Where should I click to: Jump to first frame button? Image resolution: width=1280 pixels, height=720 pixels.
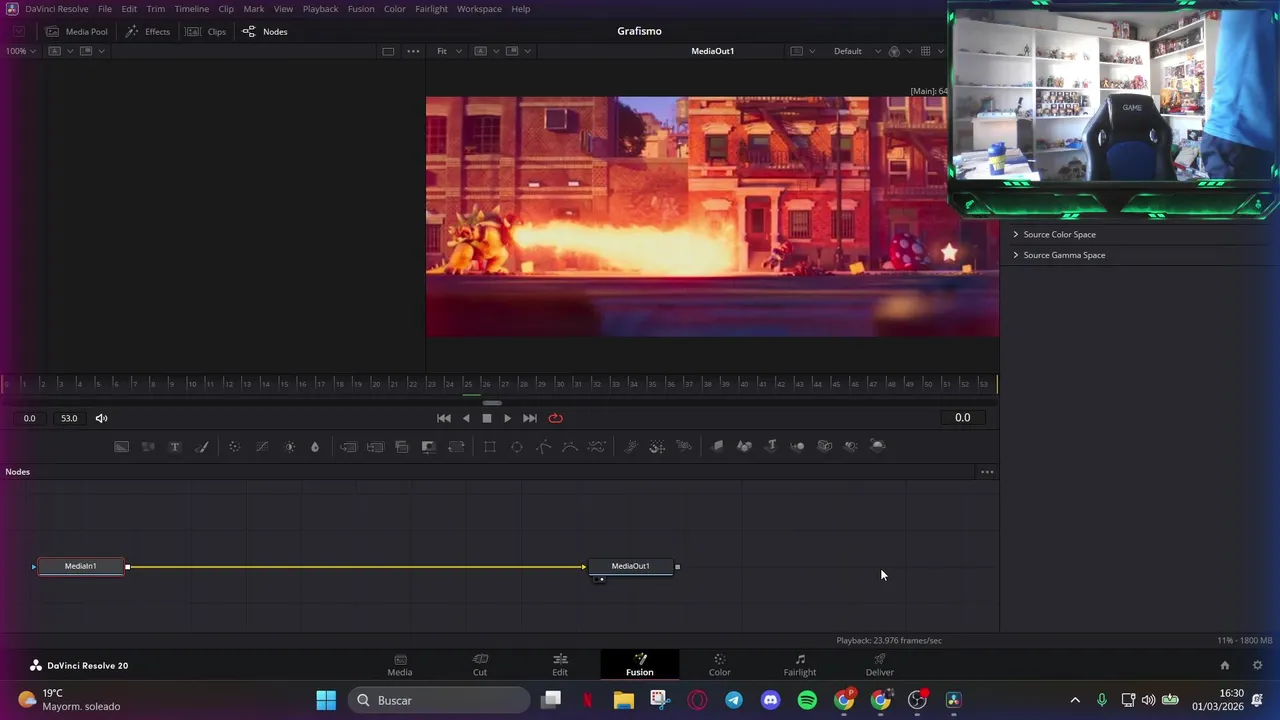444,418
